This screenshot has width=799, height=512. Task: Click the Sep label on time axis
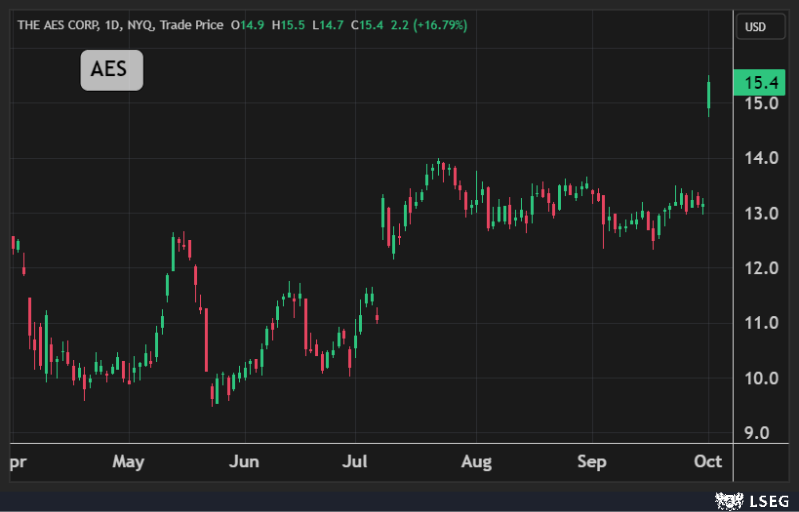coord(592,462)
